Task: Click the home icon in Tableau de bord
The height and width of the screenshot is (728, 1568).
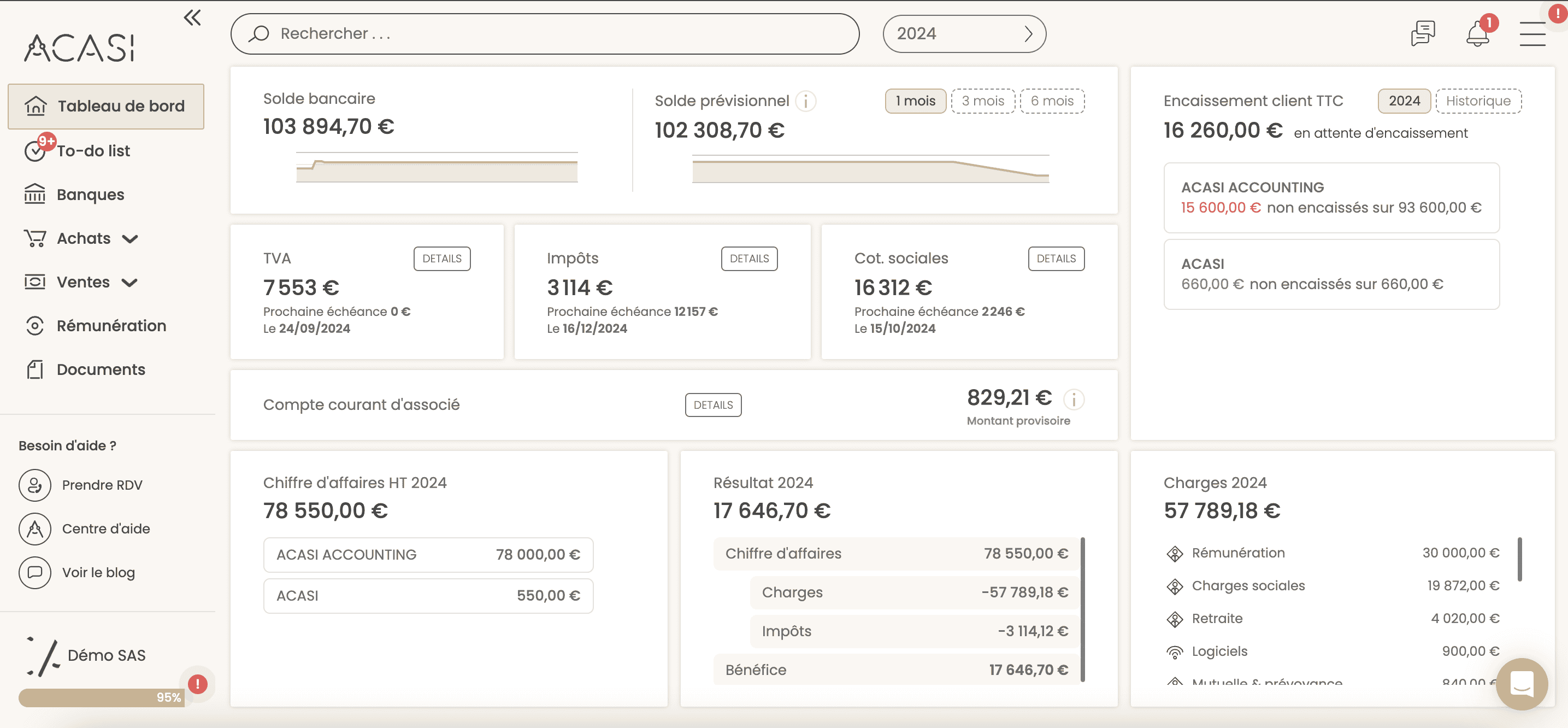Action: coord(36,106)
